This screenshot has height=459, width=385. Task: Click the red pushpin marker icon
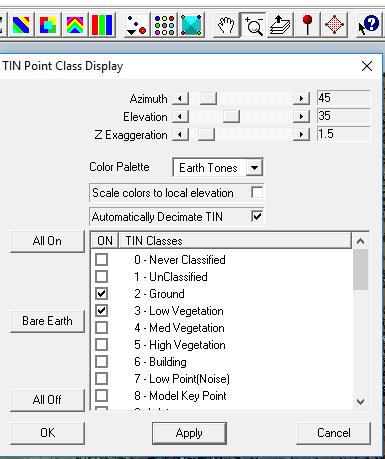tap(307, 25)
